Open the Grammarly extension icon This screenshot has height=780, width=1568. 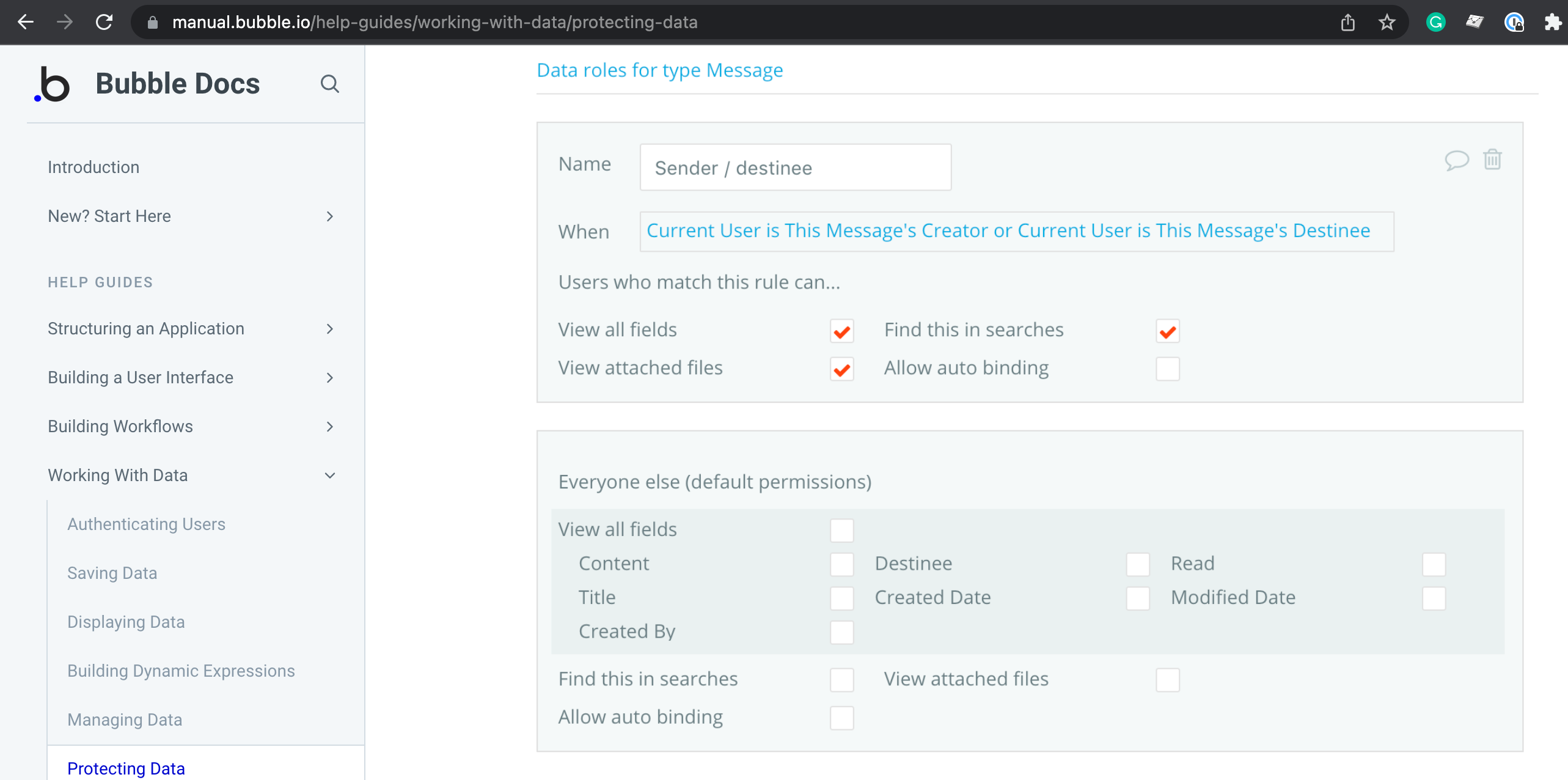tap(1435, 23)
